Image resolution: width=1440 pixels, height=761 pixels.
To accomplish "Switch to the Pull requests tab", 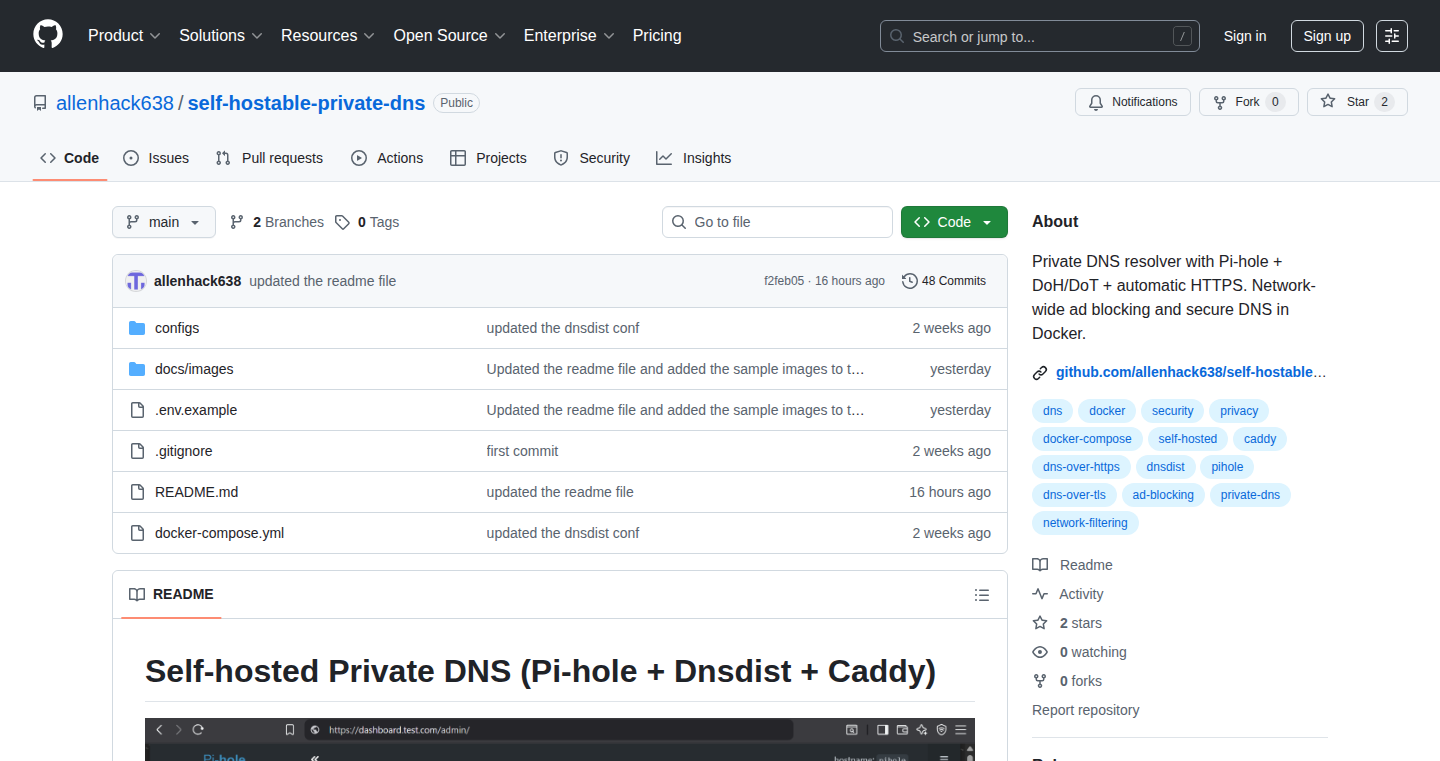I will [269, 158].
